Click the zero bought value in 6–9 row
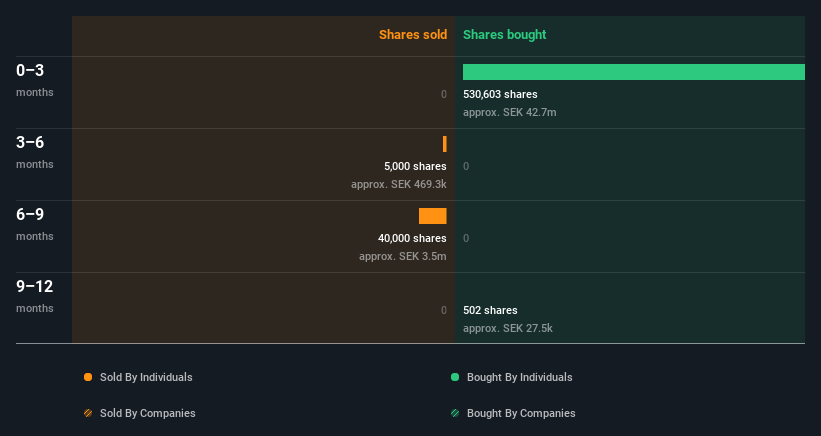The height and width of the screenshot is (436, 821). coord(466,238)
